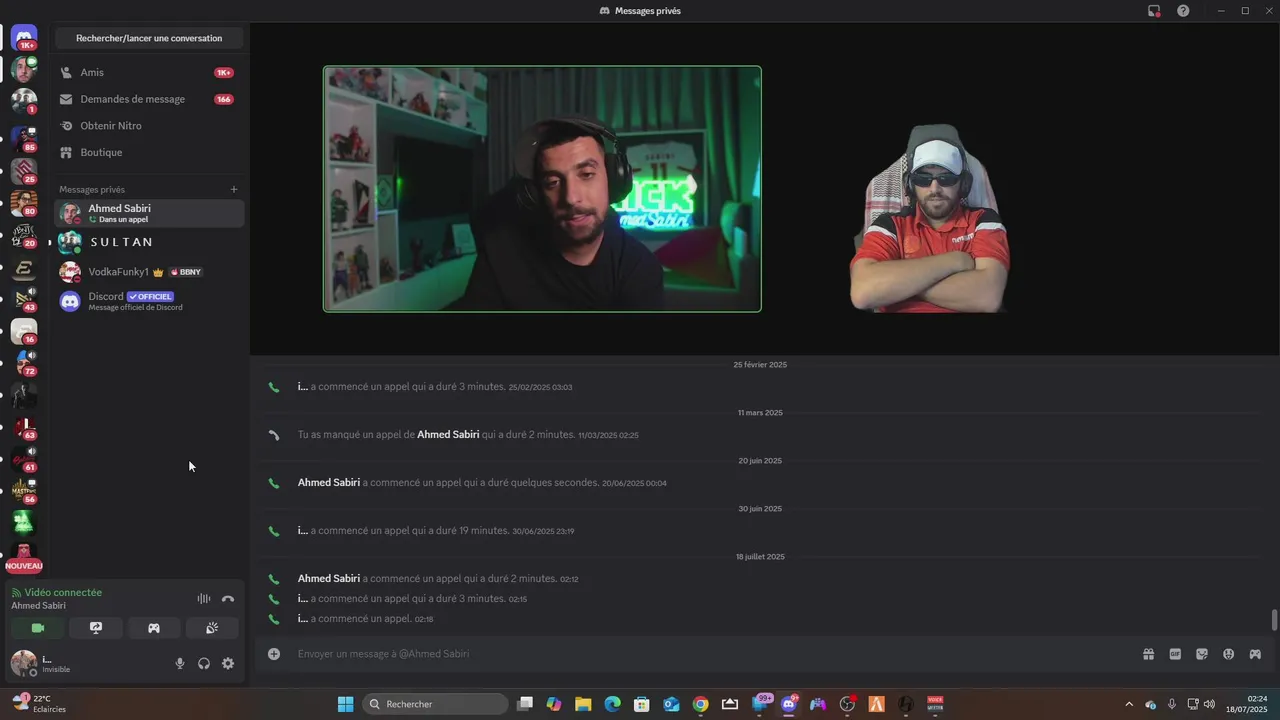This screenshot has height=720, width=1280.
Task: Open the taskbar volume control
Action: [x=1210, y=704]
